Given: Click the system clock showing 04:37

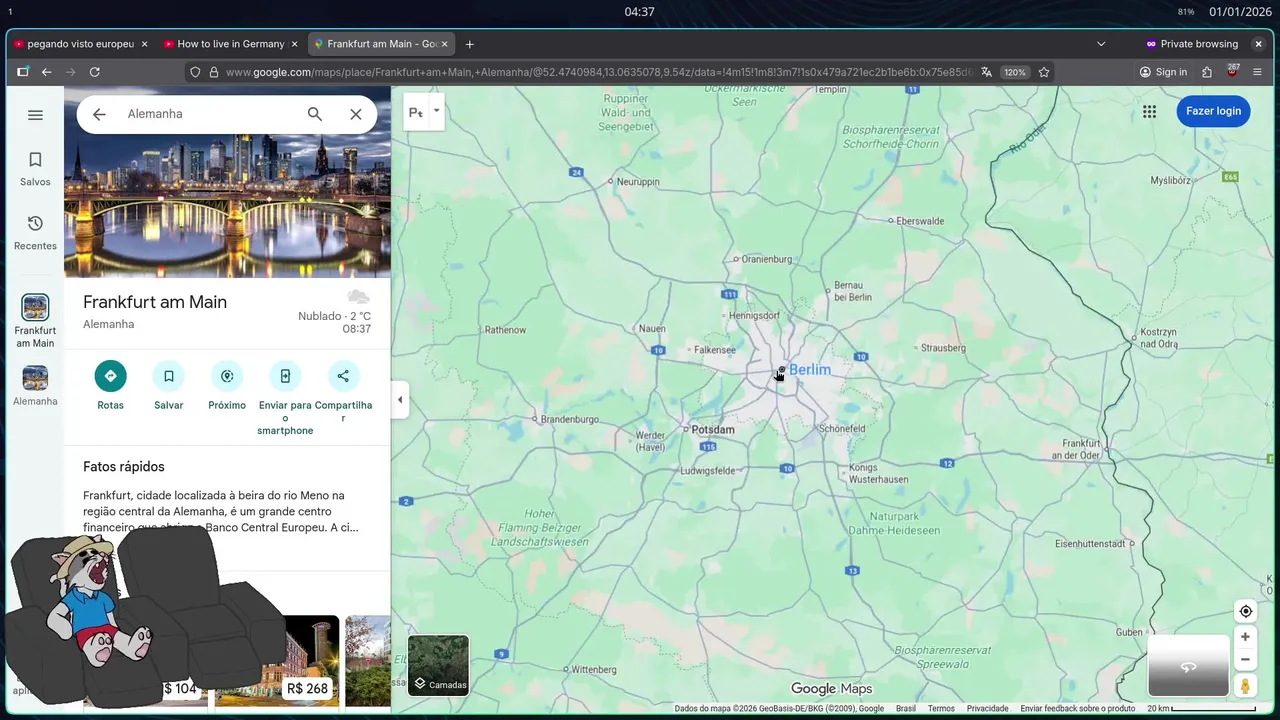Looking at the screenshot, I should tap(639, 12).
